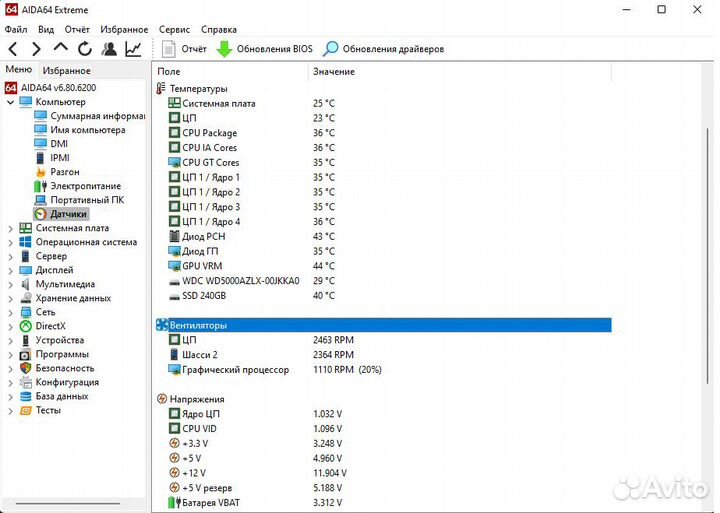The width and height of the screenshot is (720, 513).
Task: Collapse the Компьютер tree node
Action: 11,102
